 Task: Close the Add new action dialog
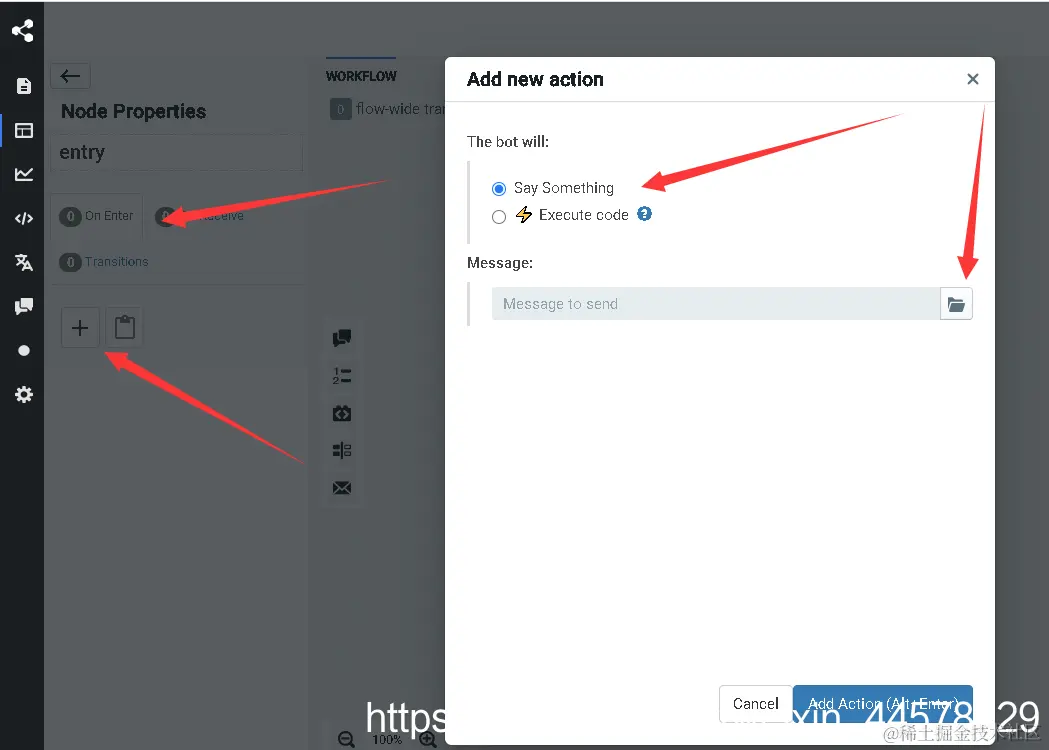973,79
